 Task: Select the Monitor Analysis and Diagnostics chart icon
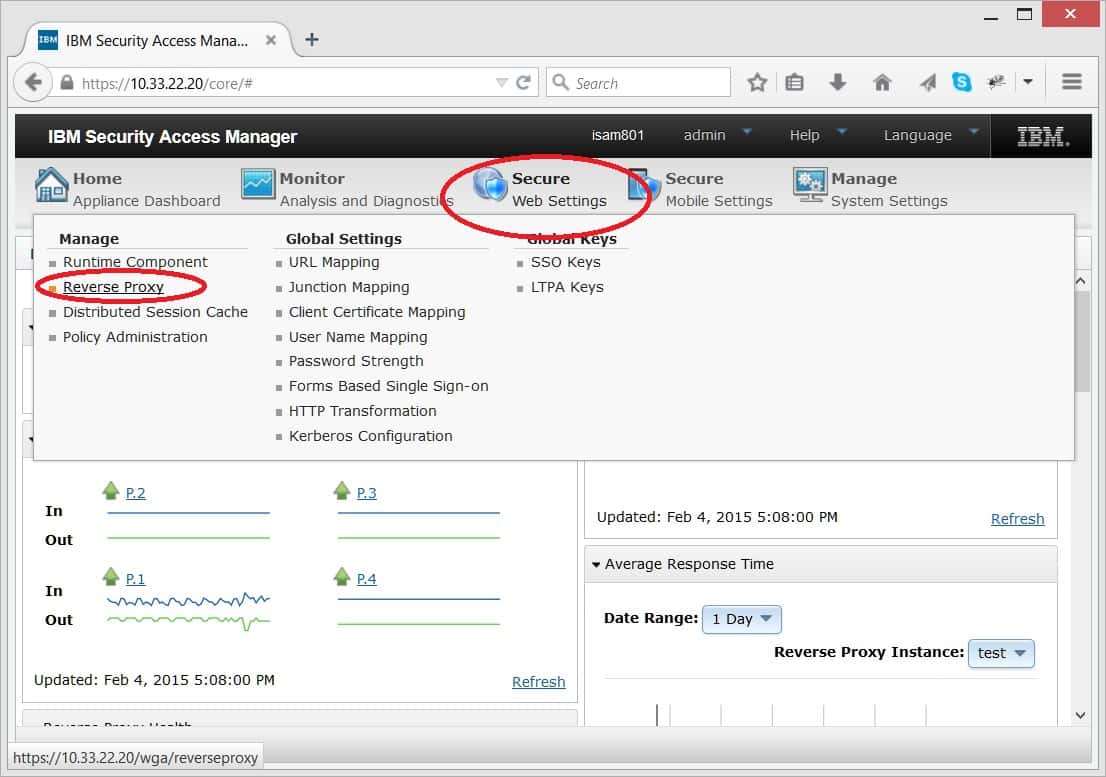click(258, 184)
